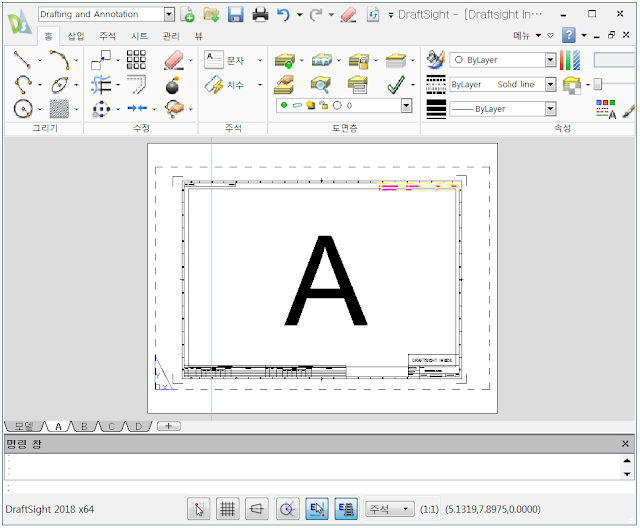Open the Solid line style dropdown
This screenshot has width=640, height=528.
pyautogui.click(x=551, y=84)
